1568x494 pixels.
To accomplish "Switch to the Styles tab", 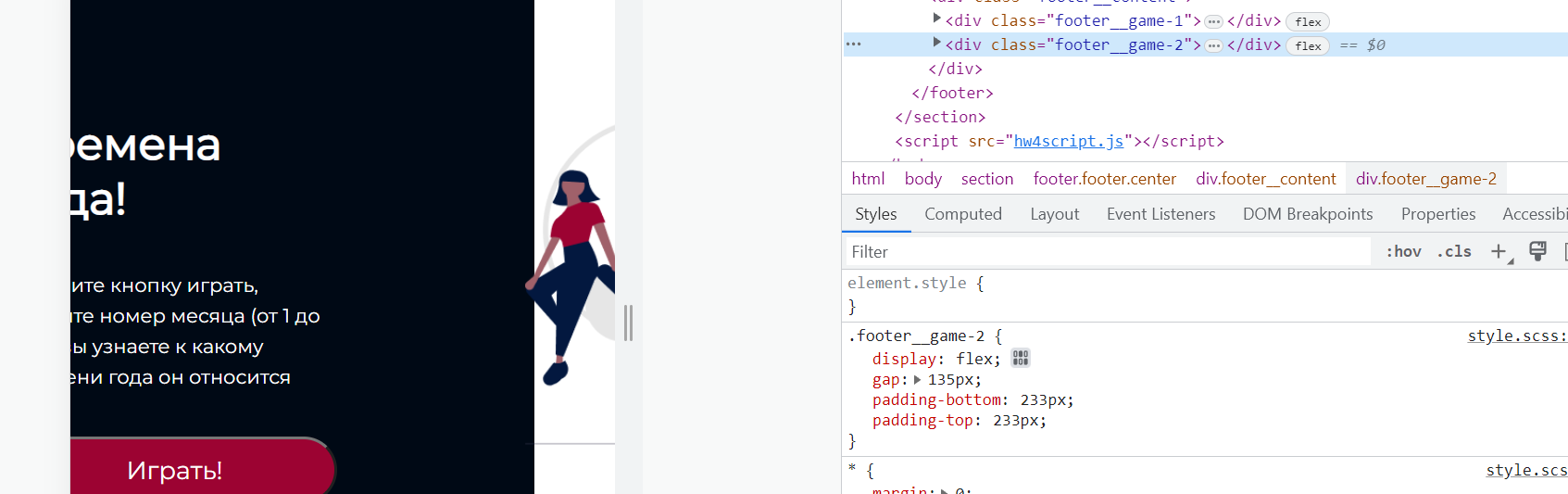I will (x=876, y=214).
